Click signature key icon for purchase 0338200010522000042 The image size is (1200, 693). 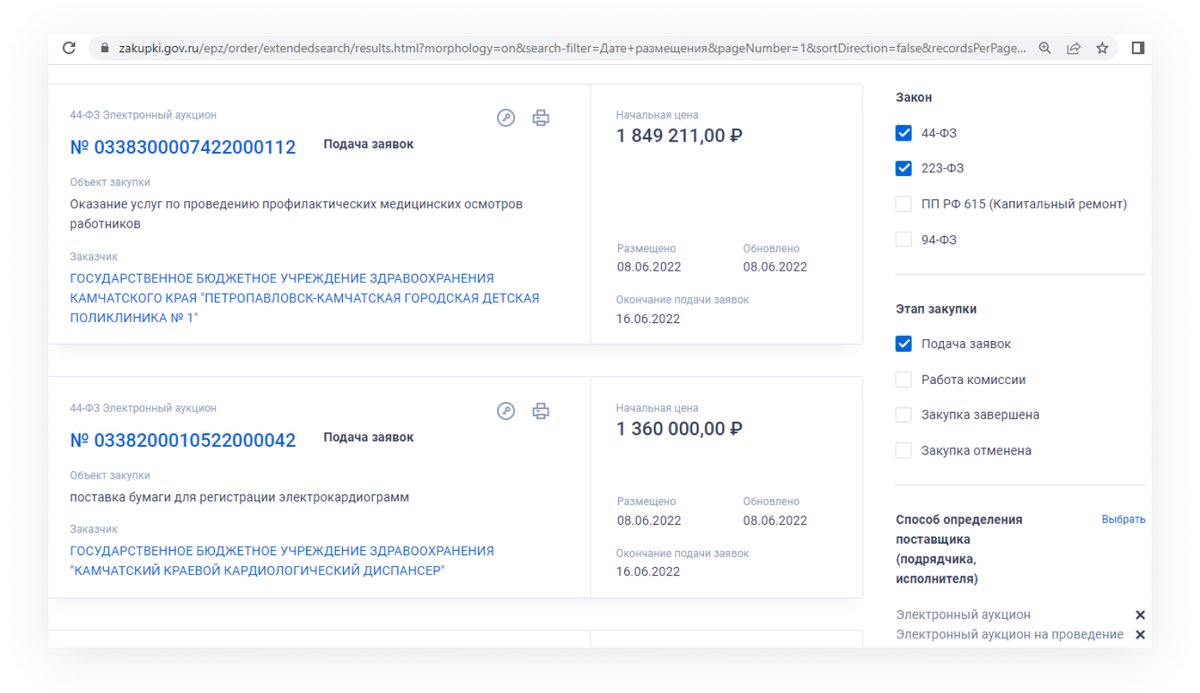(x=506, y=411)
